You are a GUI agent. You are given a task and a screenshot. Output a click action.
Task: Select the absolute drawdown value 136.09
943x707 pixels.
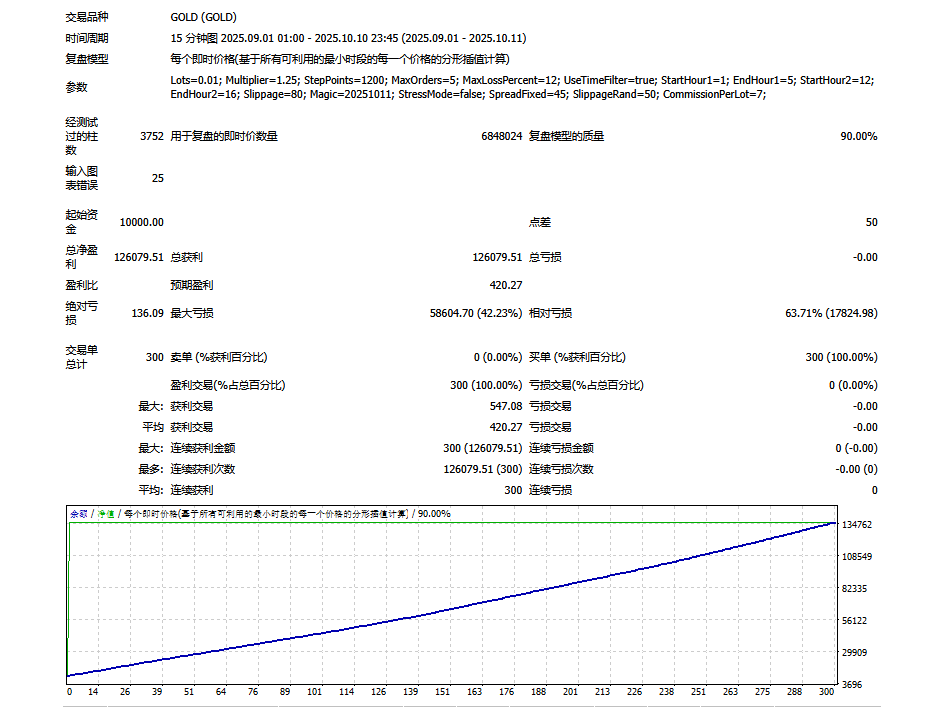click(x=147, y=313)
